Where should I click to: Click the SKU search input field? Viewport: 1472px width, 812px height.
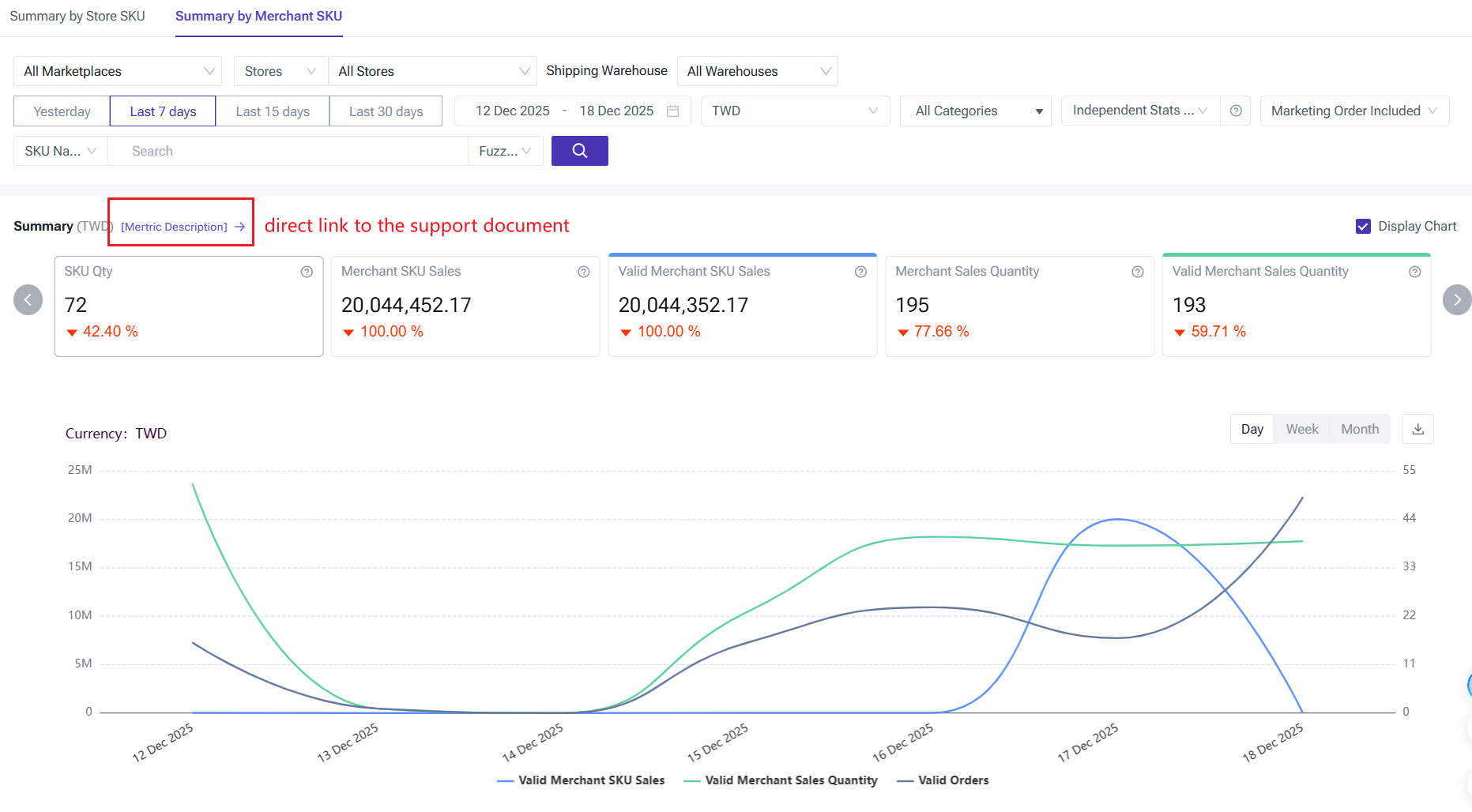click(288, 151)
